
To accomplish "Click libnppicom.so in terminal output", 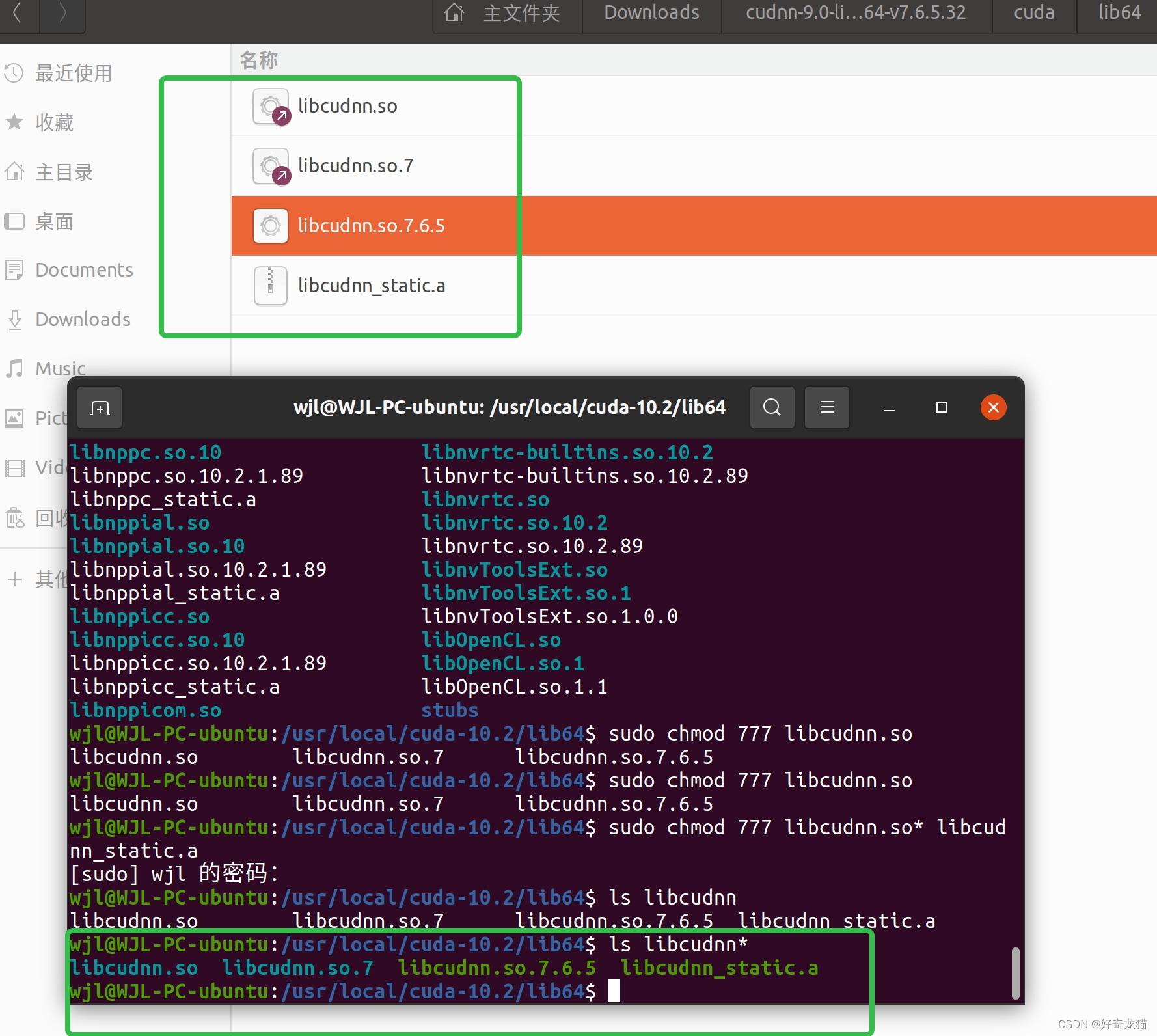I will 146,710.
